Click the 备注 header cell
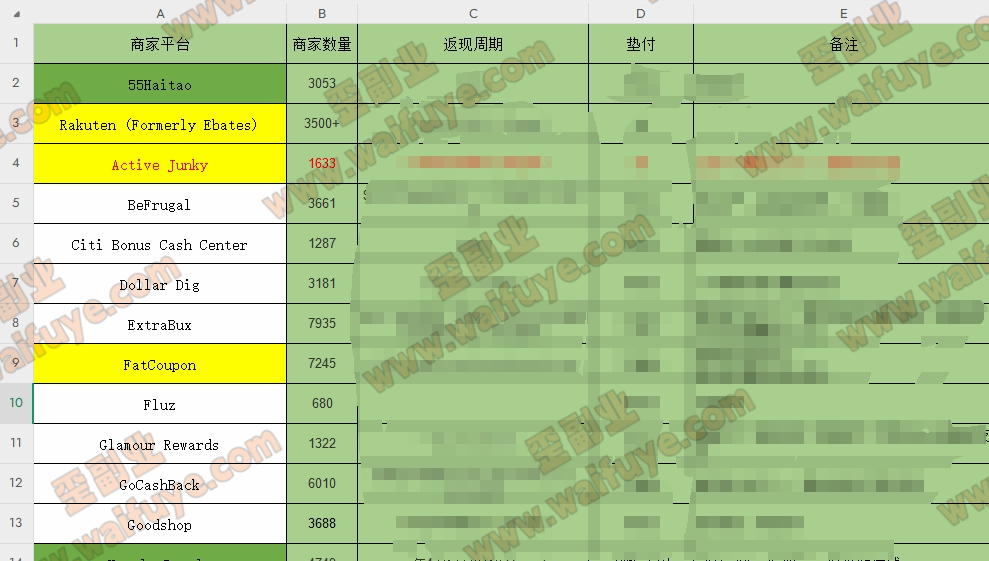 click(841, 44)
